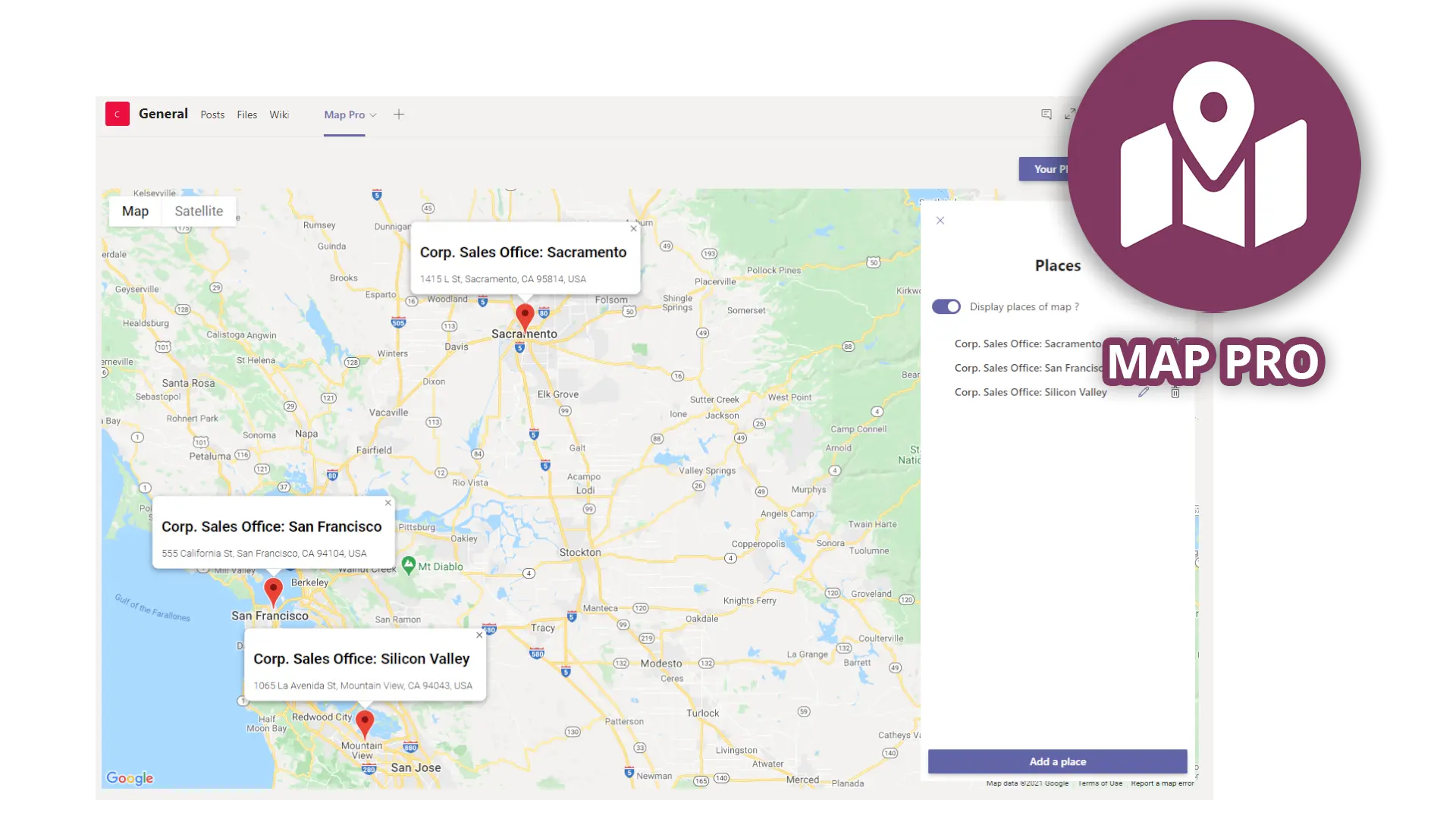
Task: Click the Mt Diablo green park marker
Action: tap(409, 566)
